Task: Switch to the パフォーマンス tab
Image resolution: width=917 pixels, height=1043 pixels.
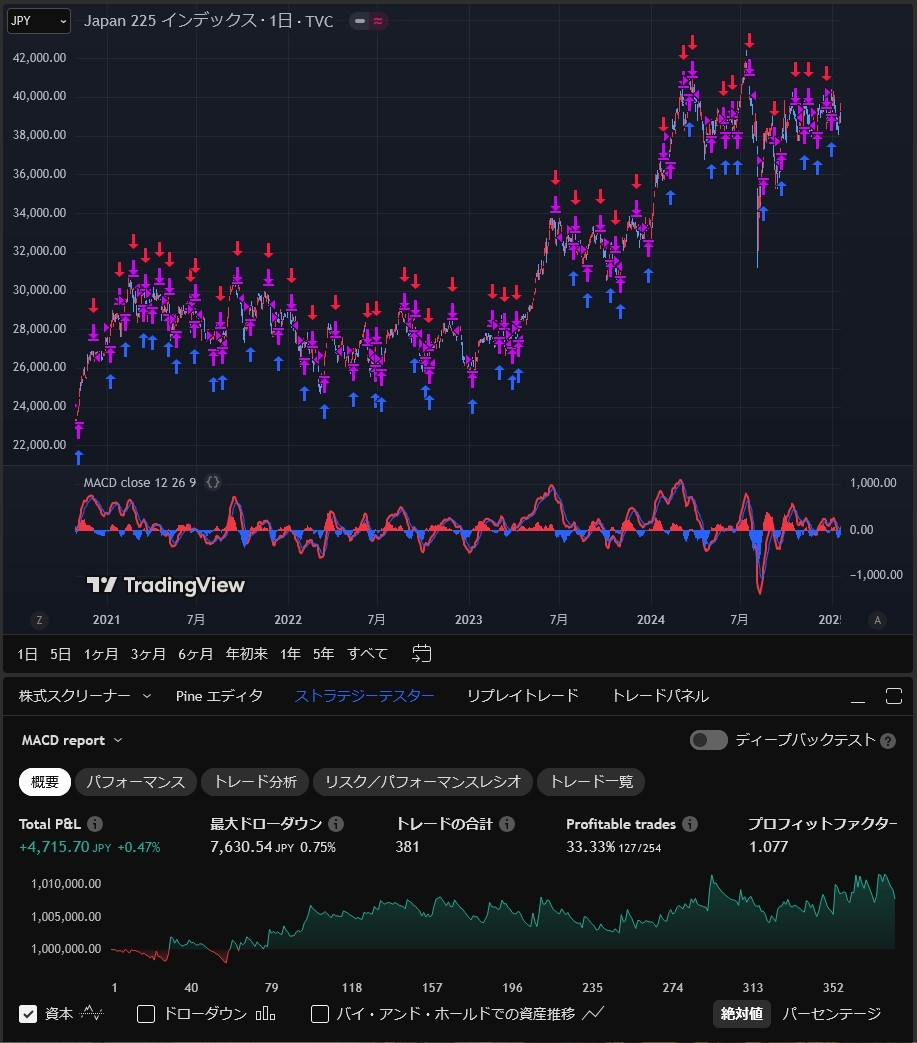Action: pyautogui.click(x=135, y=782)
